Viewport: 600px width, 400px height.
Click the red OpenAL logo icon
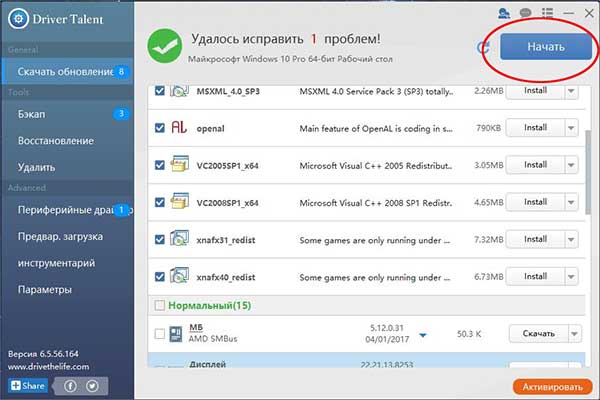point(179,127)
